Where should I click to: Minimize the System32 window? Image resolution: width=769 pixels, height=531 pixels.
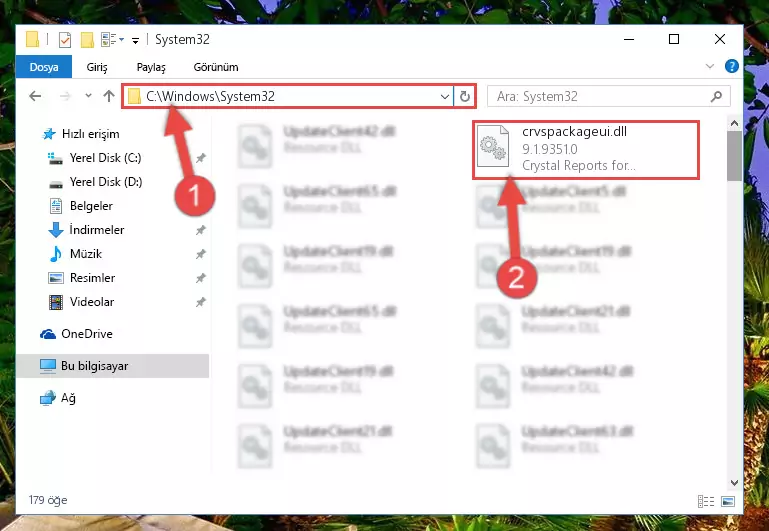point(629,39)
